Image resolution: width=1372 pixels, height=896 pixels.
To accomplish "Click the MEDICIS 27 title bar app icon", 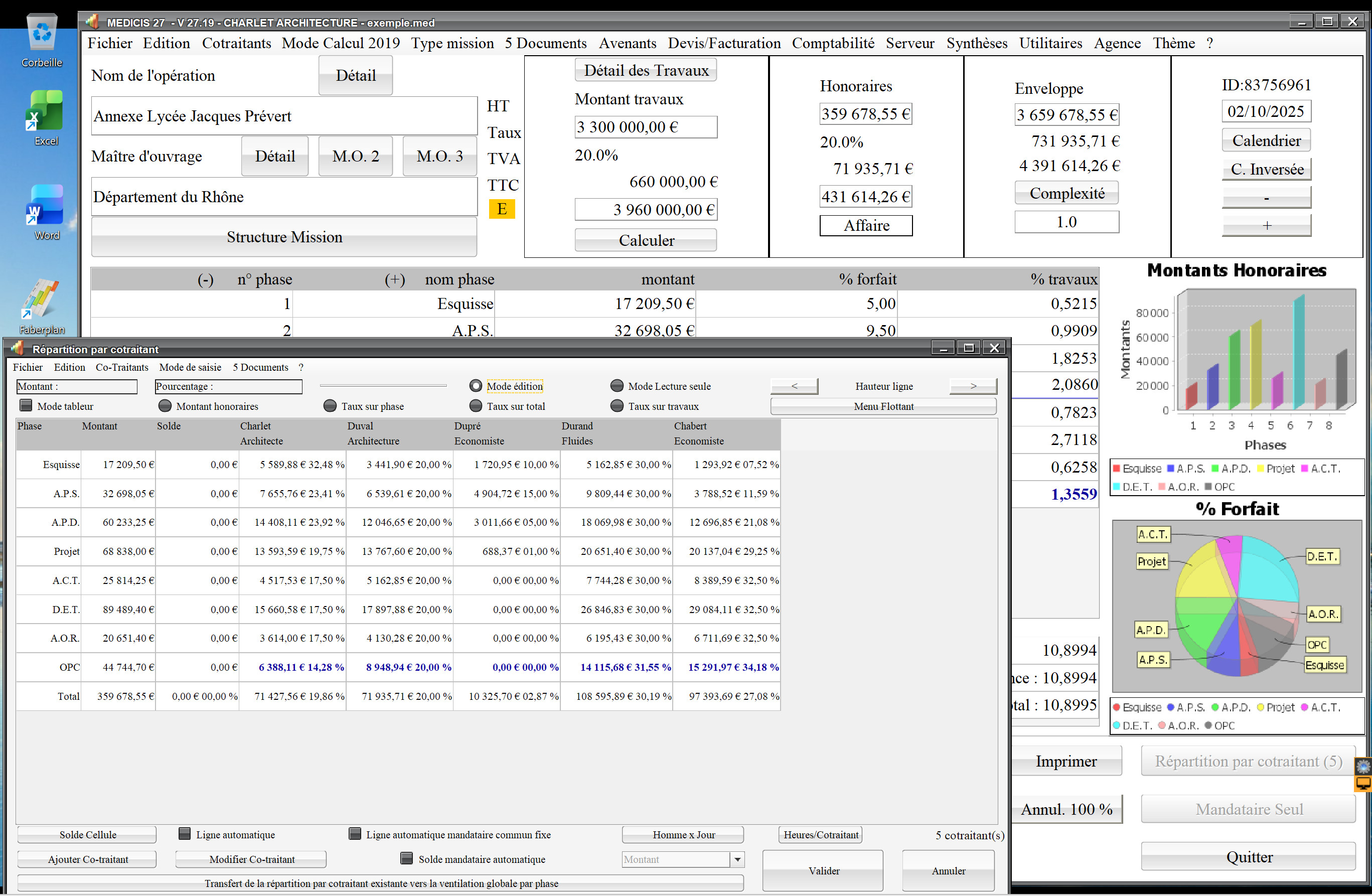I will pyautogui.click(x=92, y=22).
